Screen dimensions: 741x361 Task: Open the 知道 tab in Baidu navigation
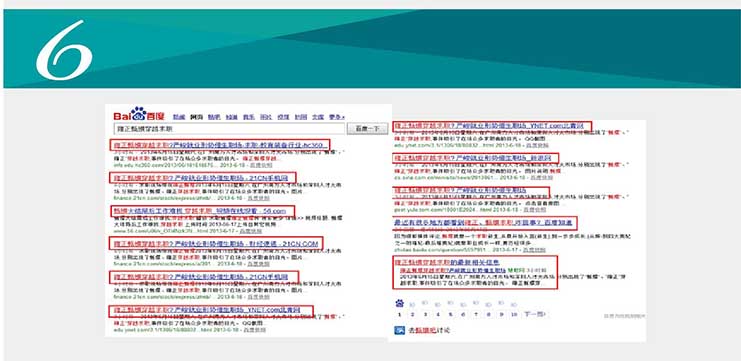[x=231, y=117]
